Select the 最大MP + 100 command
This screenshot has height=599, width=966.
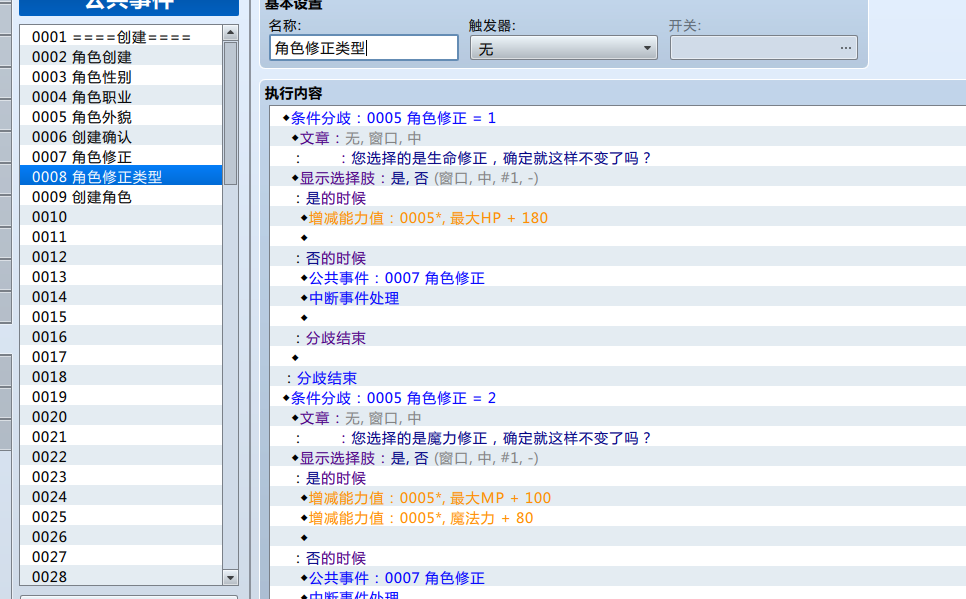coord(618,498)
